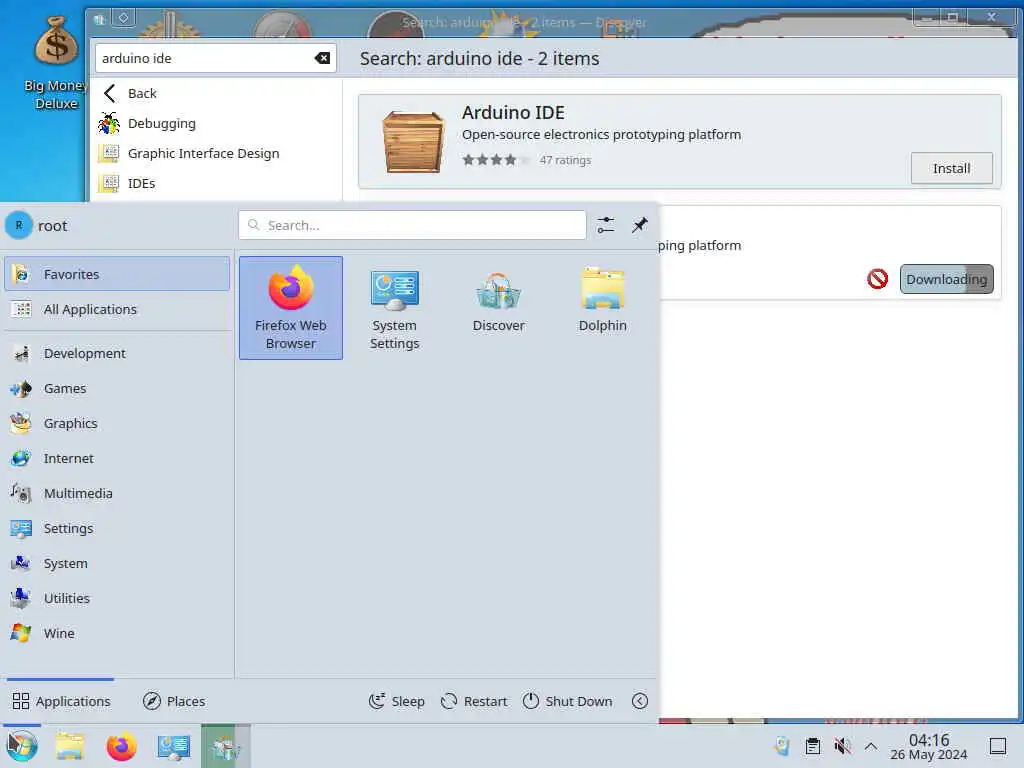This screenshot has height=768, width=1024.
Task: Switch to the Applications tab
Action: pos(61,701)
